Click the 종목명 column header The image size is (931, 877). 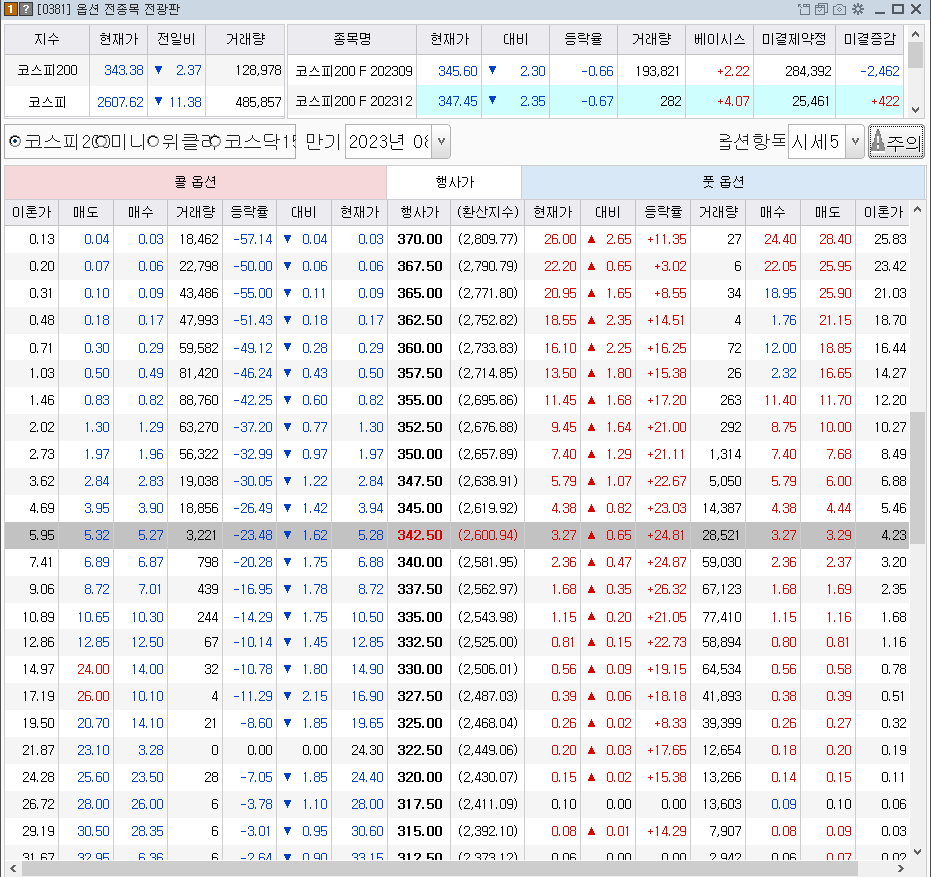(x=352, y=39)
